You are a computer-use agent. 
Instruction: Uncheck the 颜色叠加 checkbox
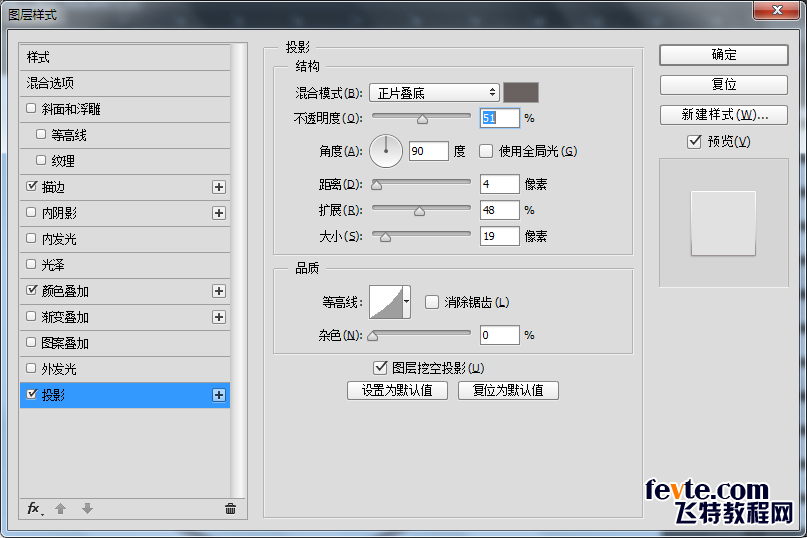pos(31,290)
